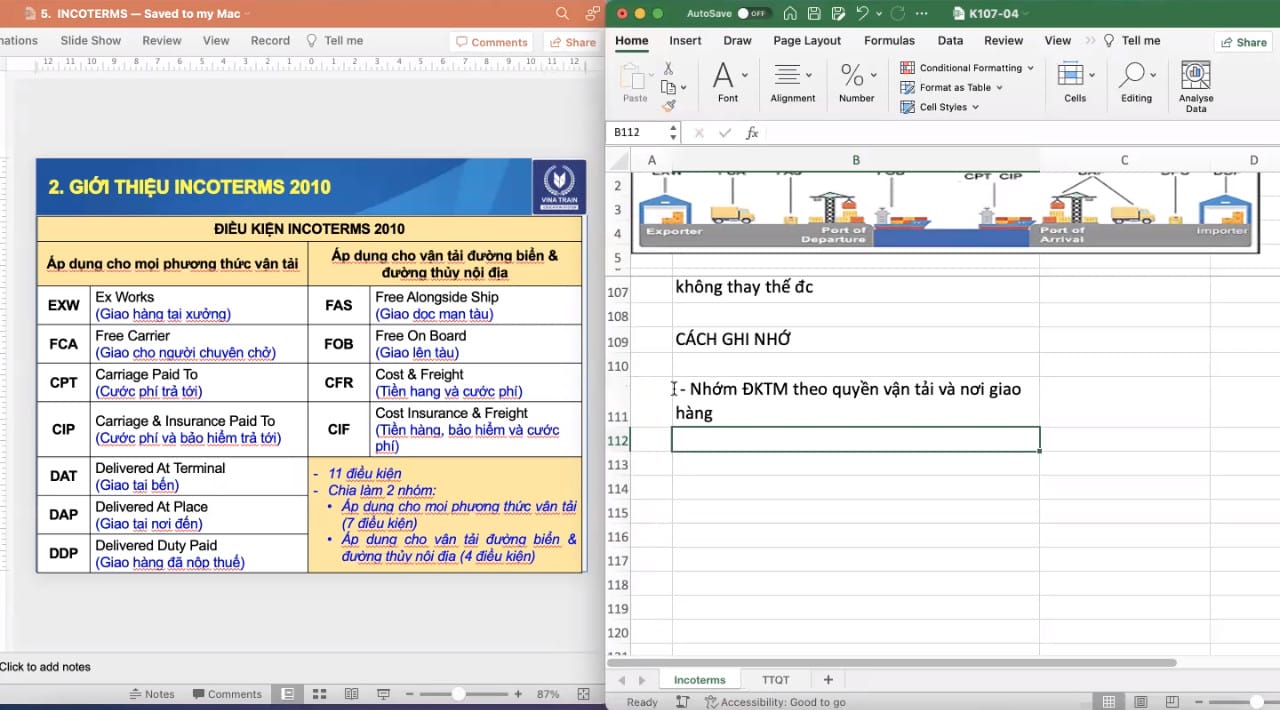Click the Excel undo arrow icon
This screenshot has width=1280, height=710.
pyautogui.click(x=861, y=14)
